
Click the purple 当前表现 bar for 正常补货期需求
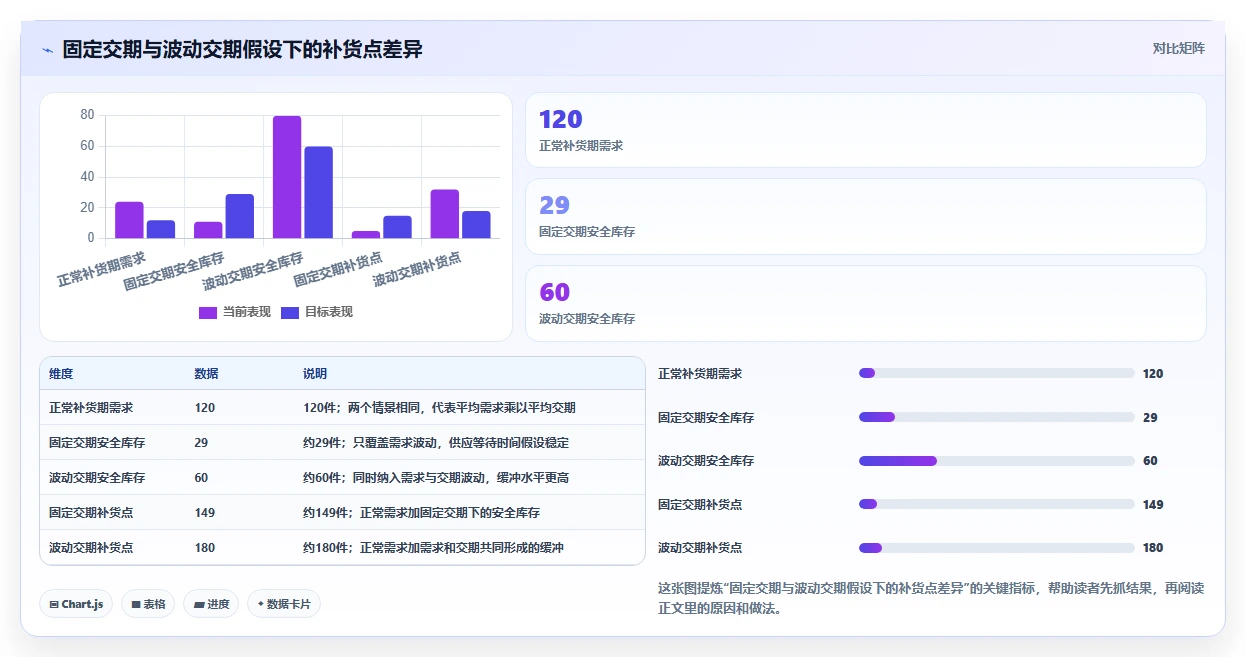[x=129, y=220]
